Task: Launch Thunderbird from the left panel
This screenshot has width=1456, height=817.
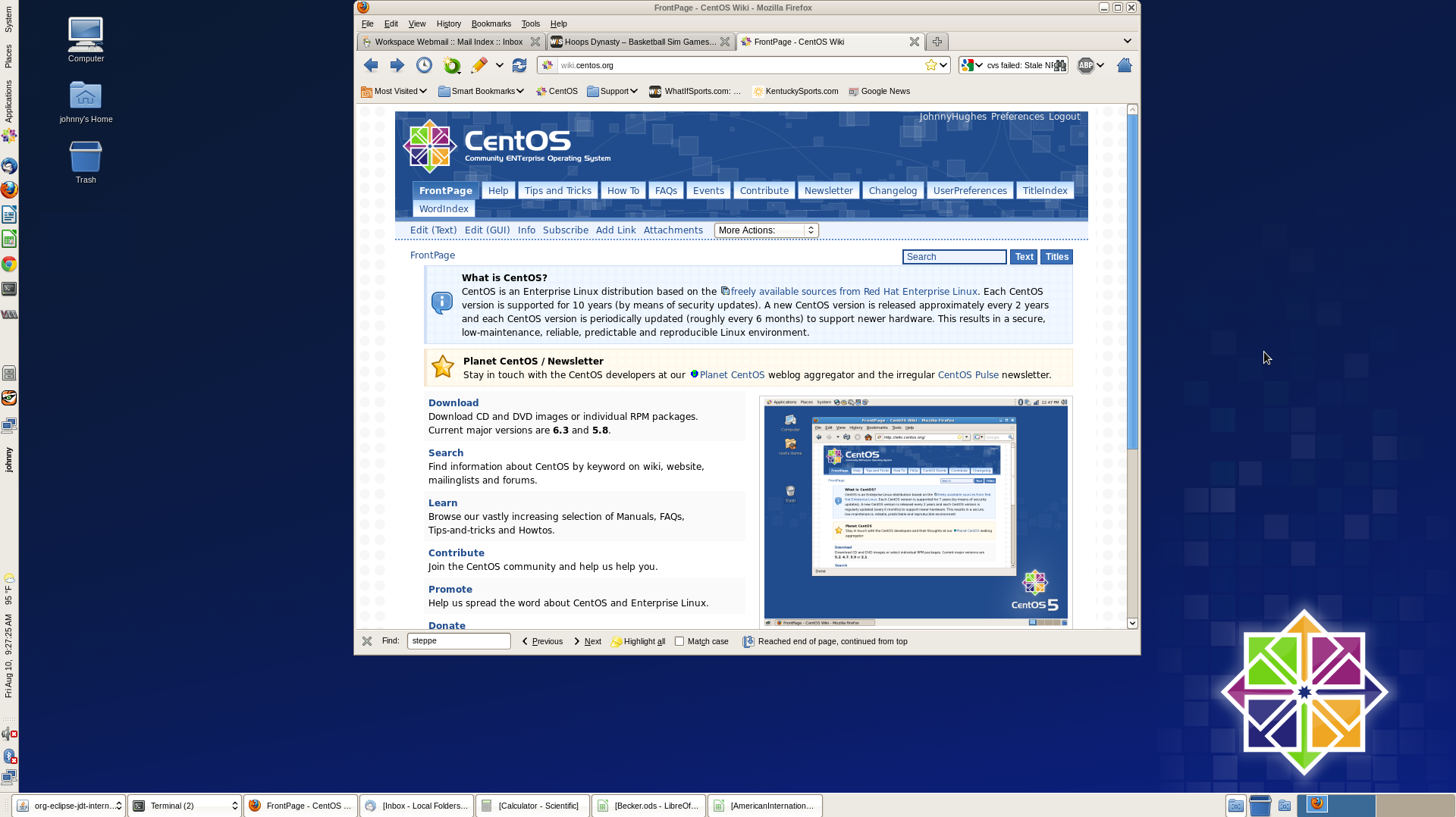Action: (x=9, y=165)
